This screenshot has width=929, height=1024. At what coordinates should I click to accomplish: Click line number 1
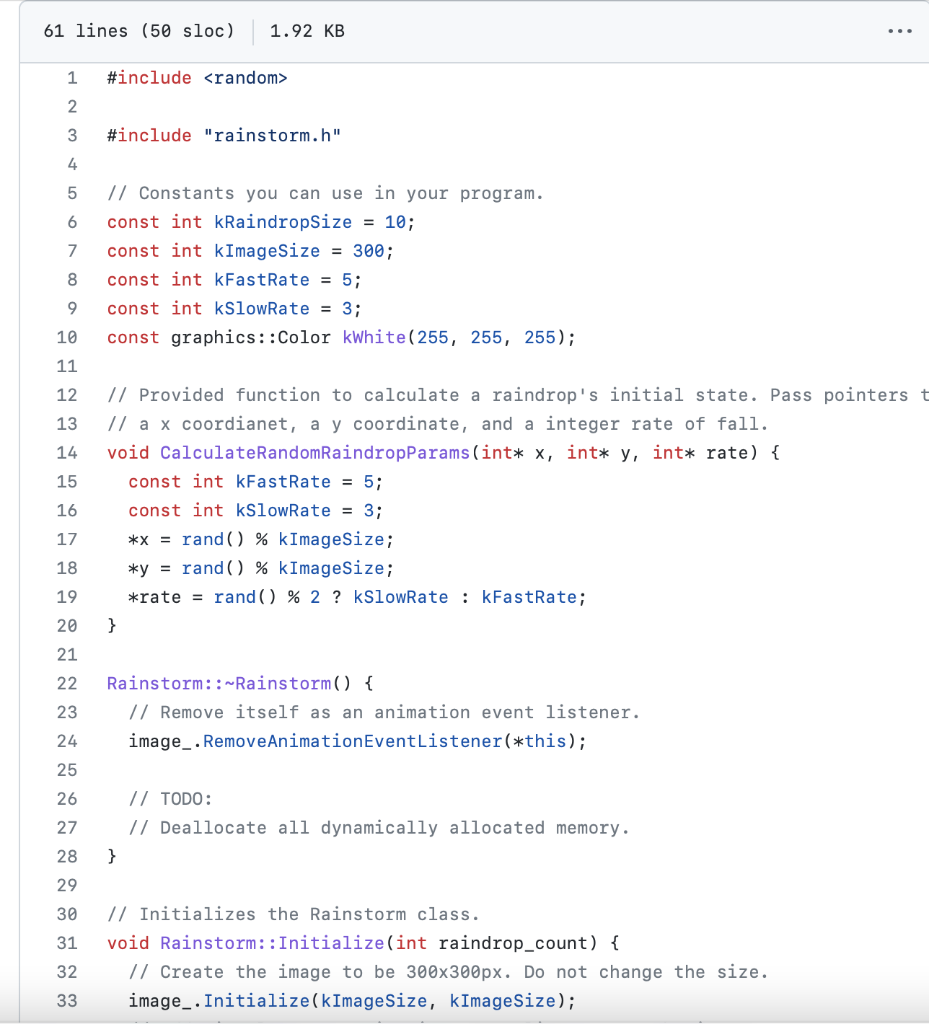tap(72, 78)
